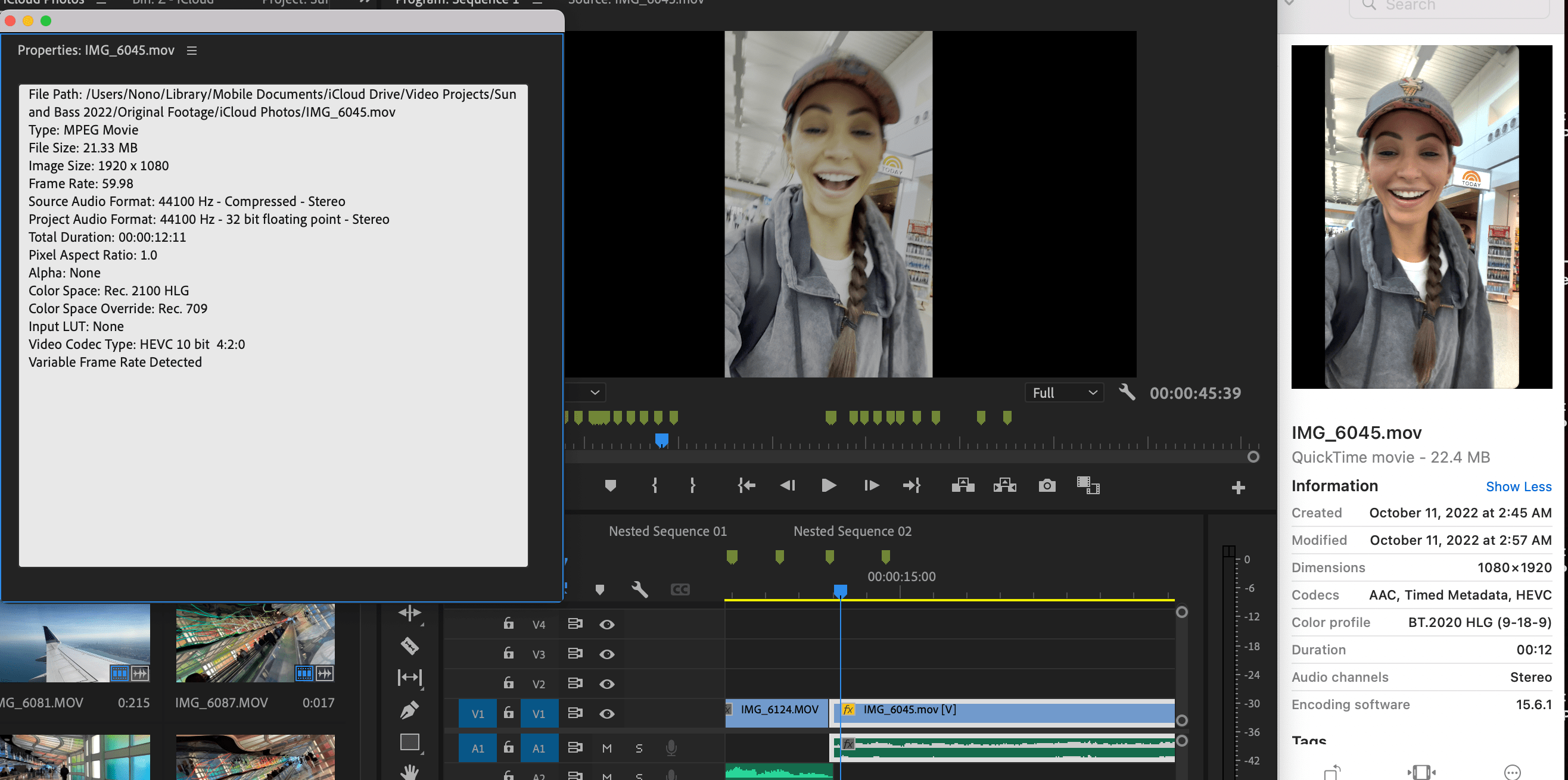This screenshot has height=780, width=1568.
Task: Select the Rectangle tool
Action: coord(410,742)
